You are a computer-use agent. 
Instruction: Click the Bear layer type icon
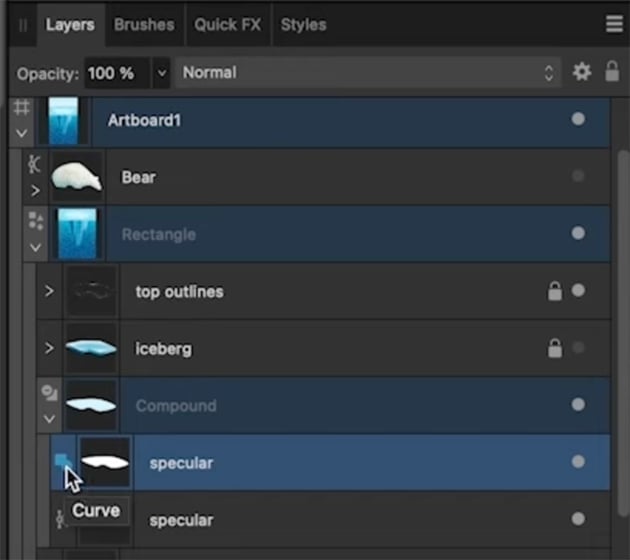[x=34, y=164]
